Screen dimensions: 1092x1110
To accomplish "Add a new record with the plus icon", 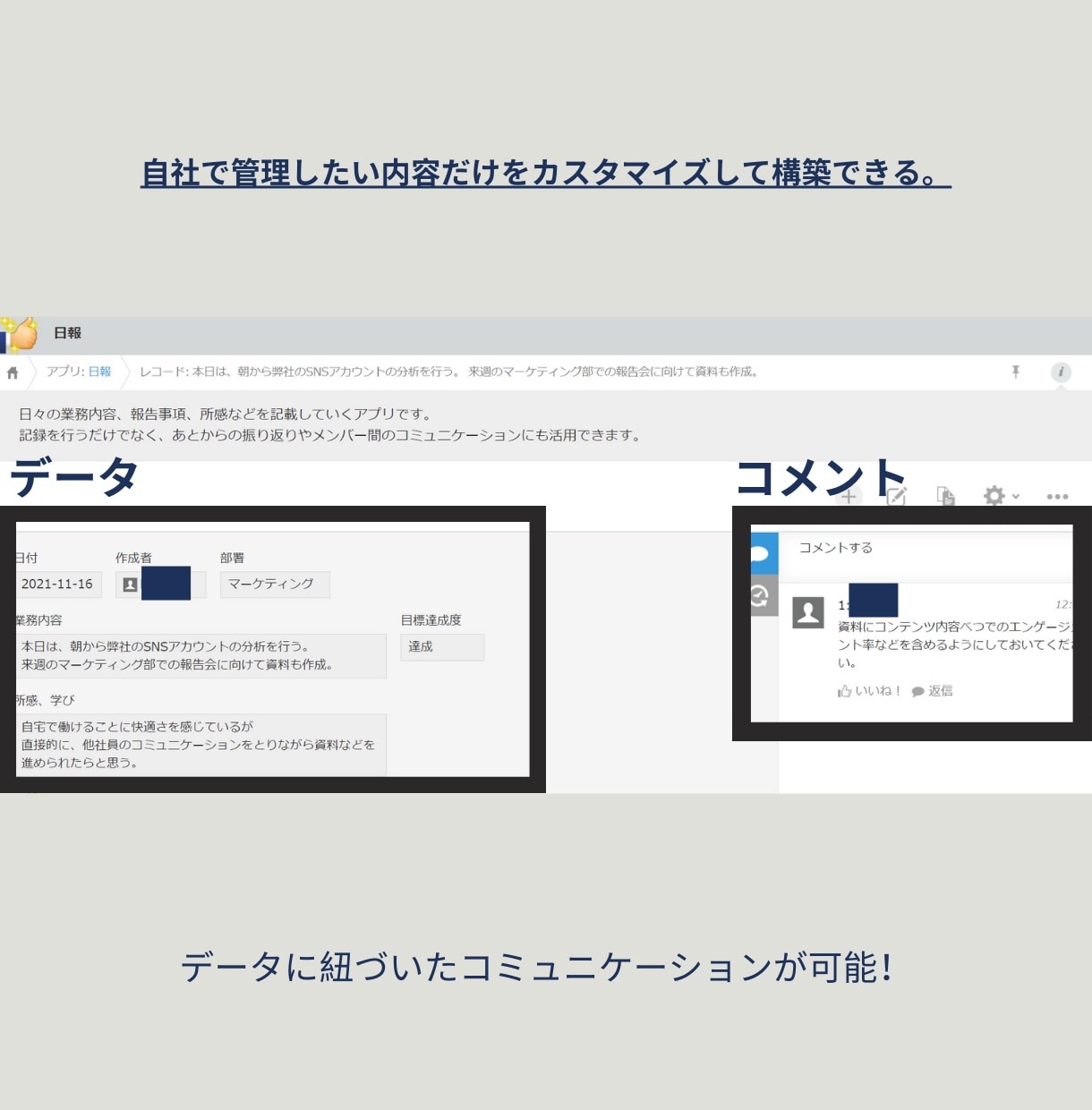I will [849, 497].
